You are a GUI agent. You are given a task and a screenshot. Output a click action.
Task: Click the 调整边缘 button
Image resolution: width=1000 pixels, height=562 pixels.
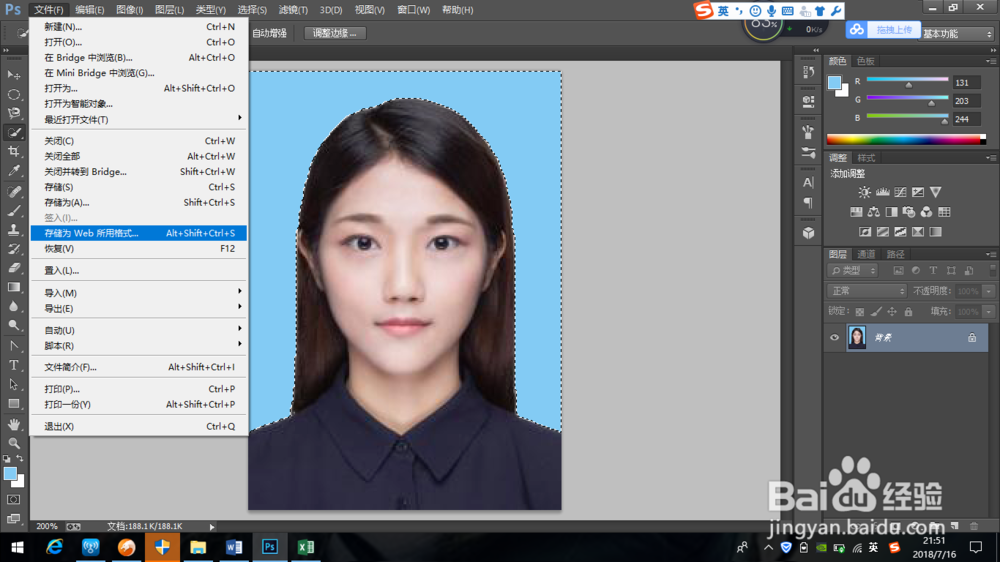pyautogui.click(x=335, y=33)
